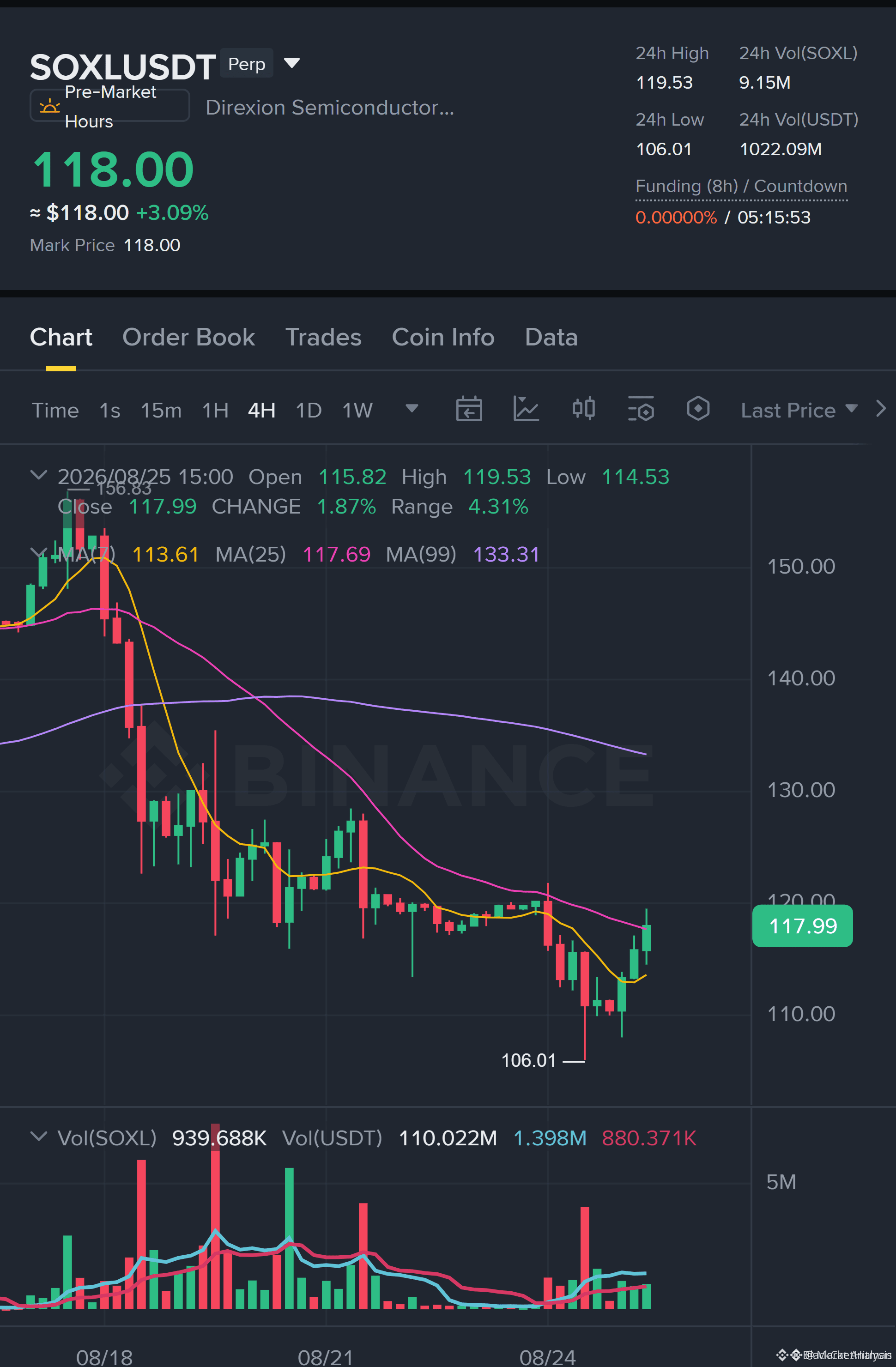
Task: Open the candlestick chart style icon
Action: pos(583,409)
